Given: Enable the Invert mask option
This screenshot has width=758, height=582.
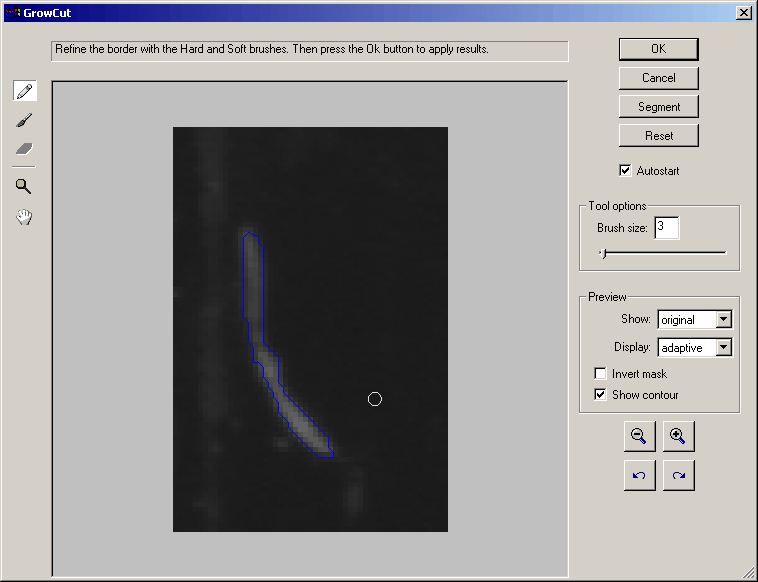Looking at the screenshot, I should coord(601,374).
